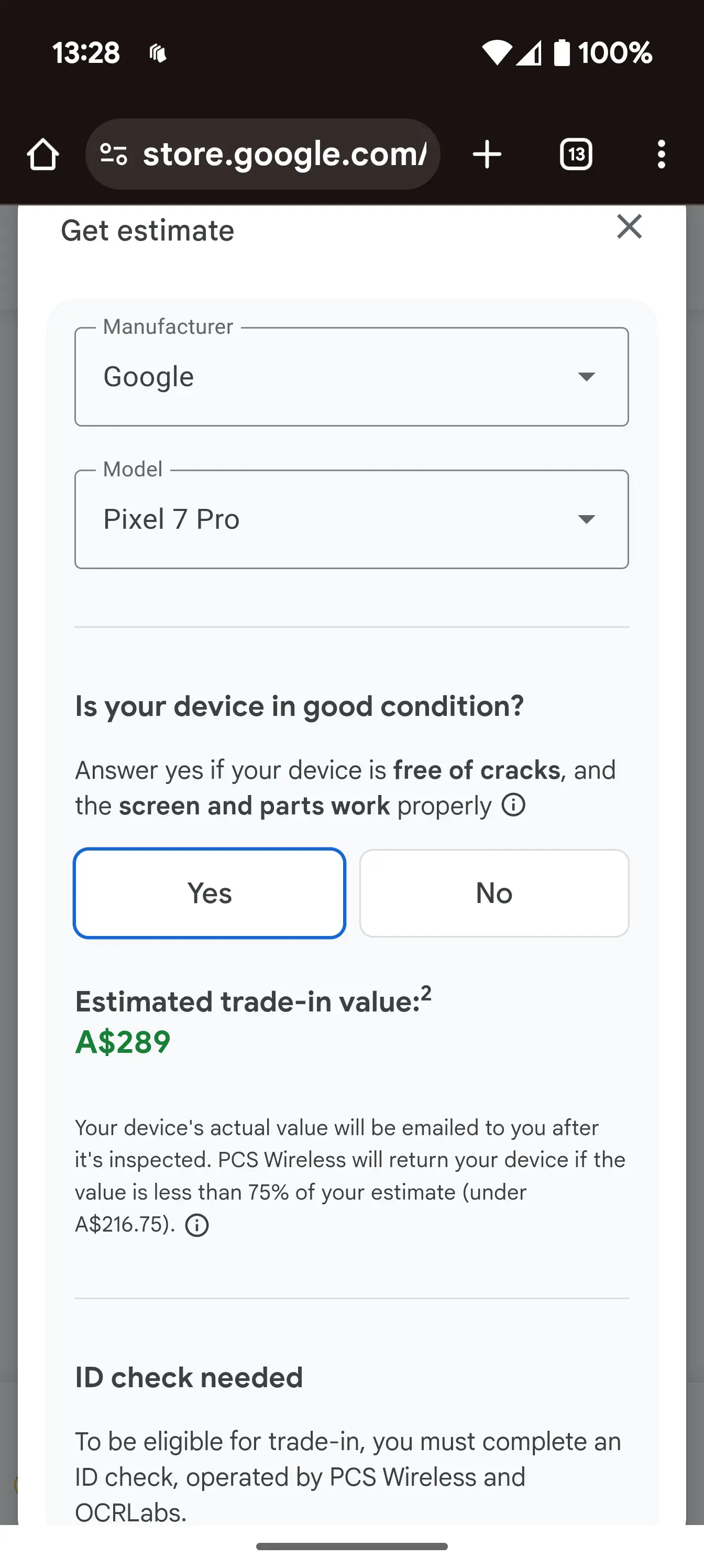Tap the battery status icon

[x=562, y=52]
